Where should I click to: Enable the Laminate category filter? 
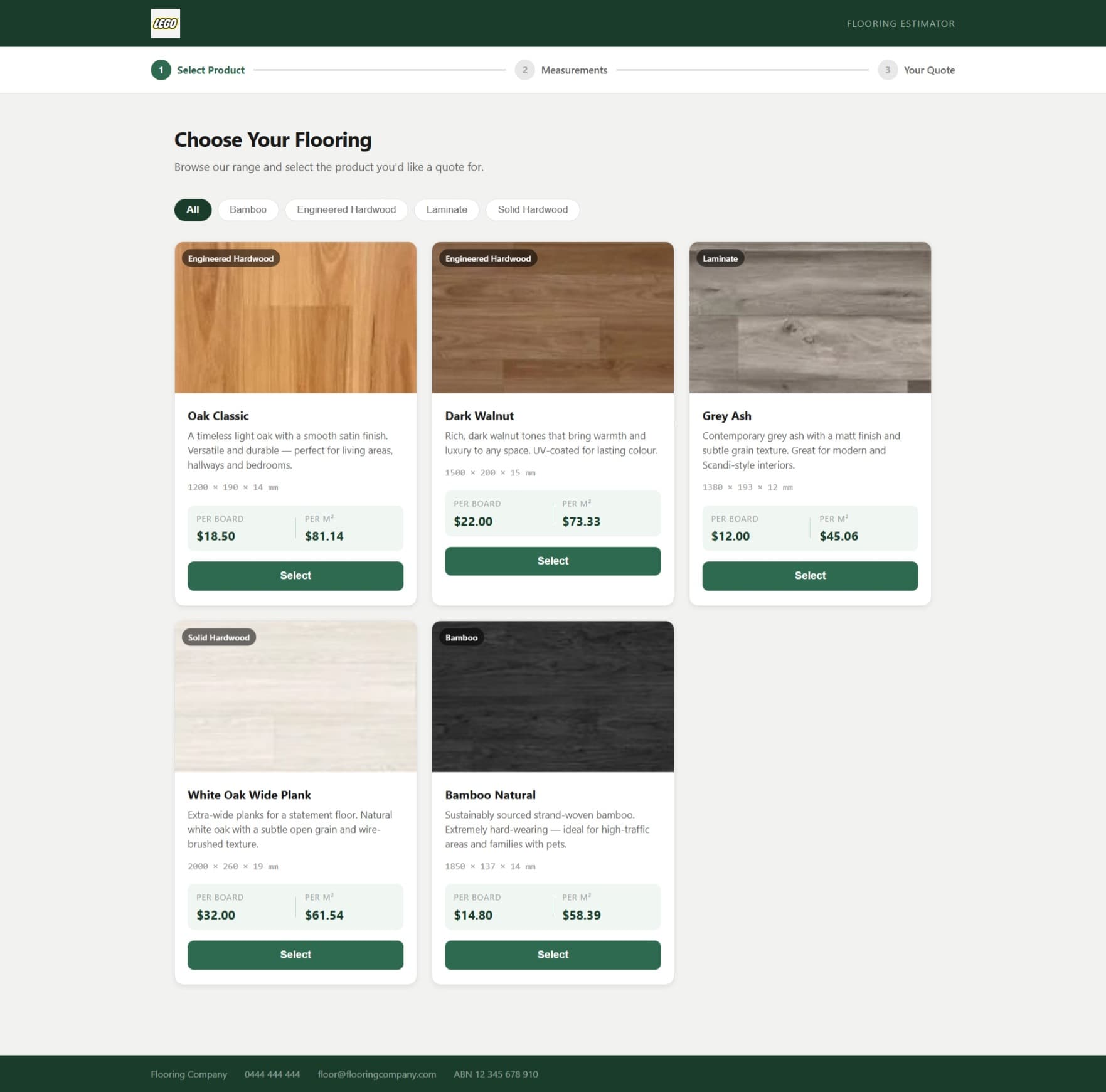coord(446,209)
